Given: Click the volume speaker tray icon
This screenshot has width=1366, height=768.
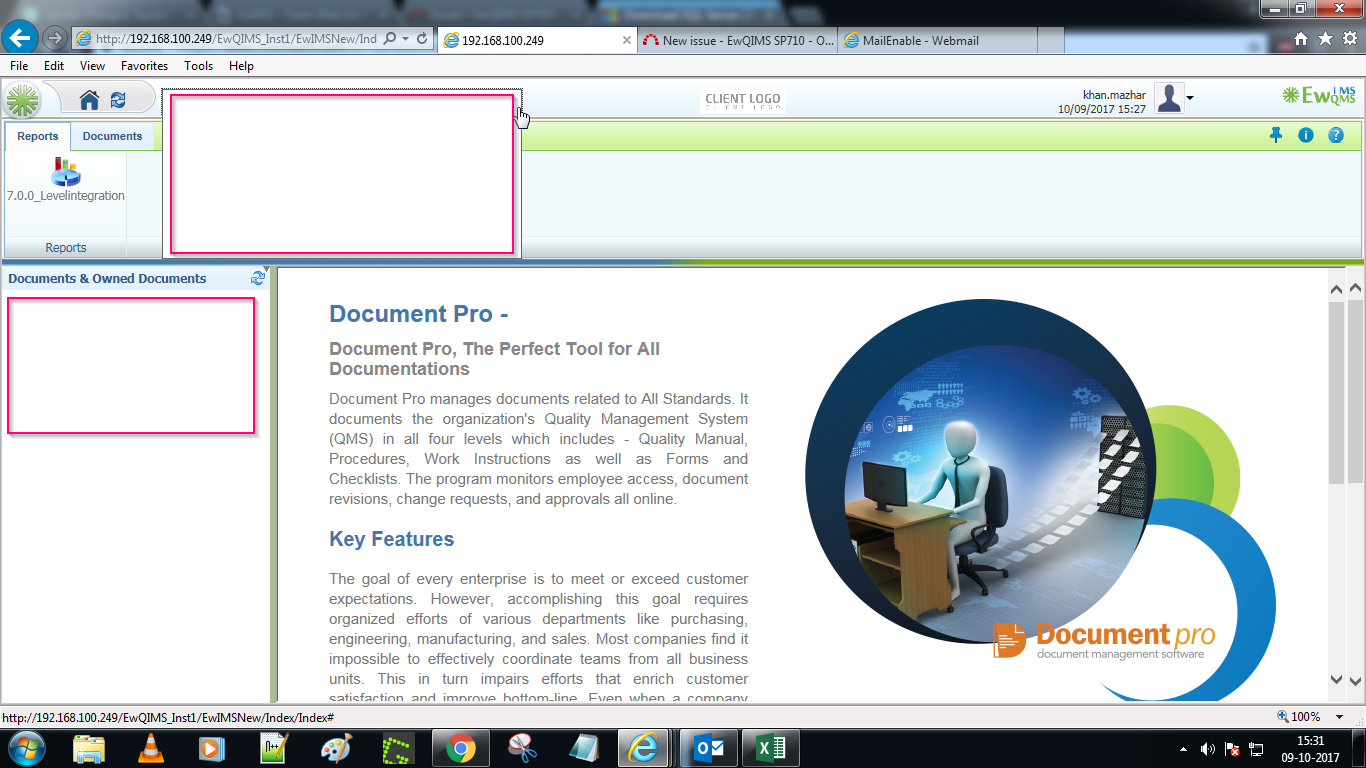Looking at the screenshot, I should (1207, 749).
